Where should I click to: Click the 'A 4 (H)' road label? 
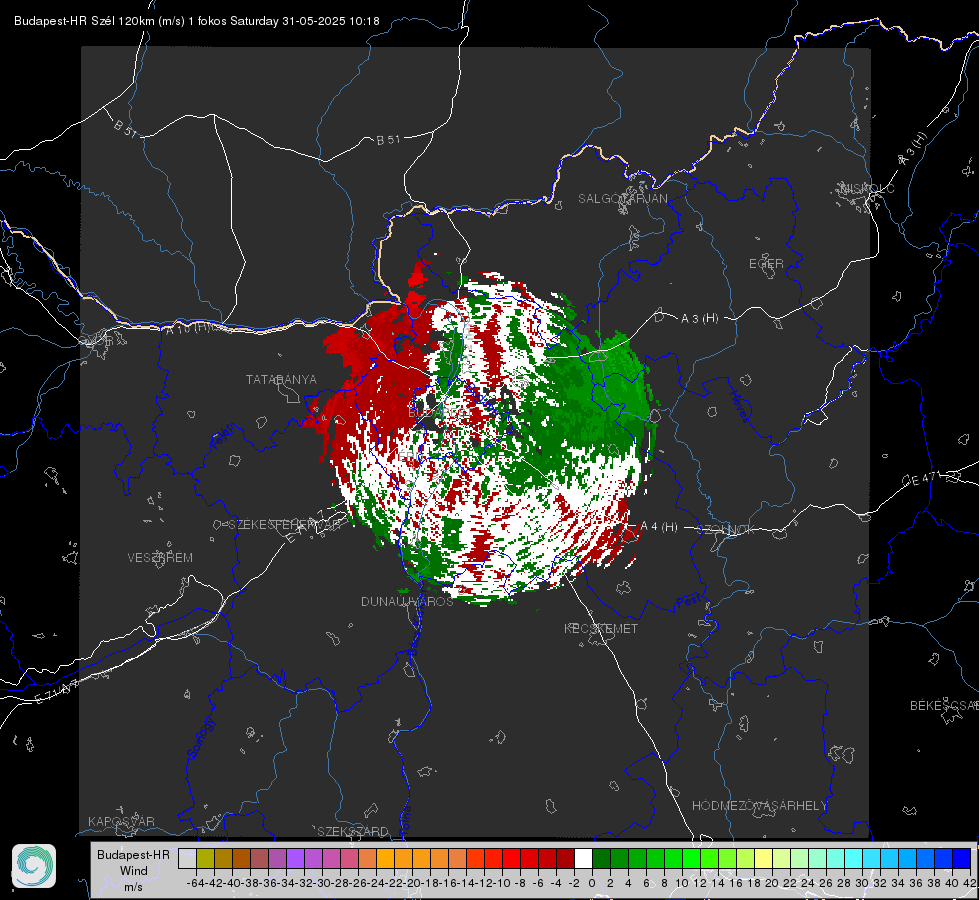coord(659,527)
